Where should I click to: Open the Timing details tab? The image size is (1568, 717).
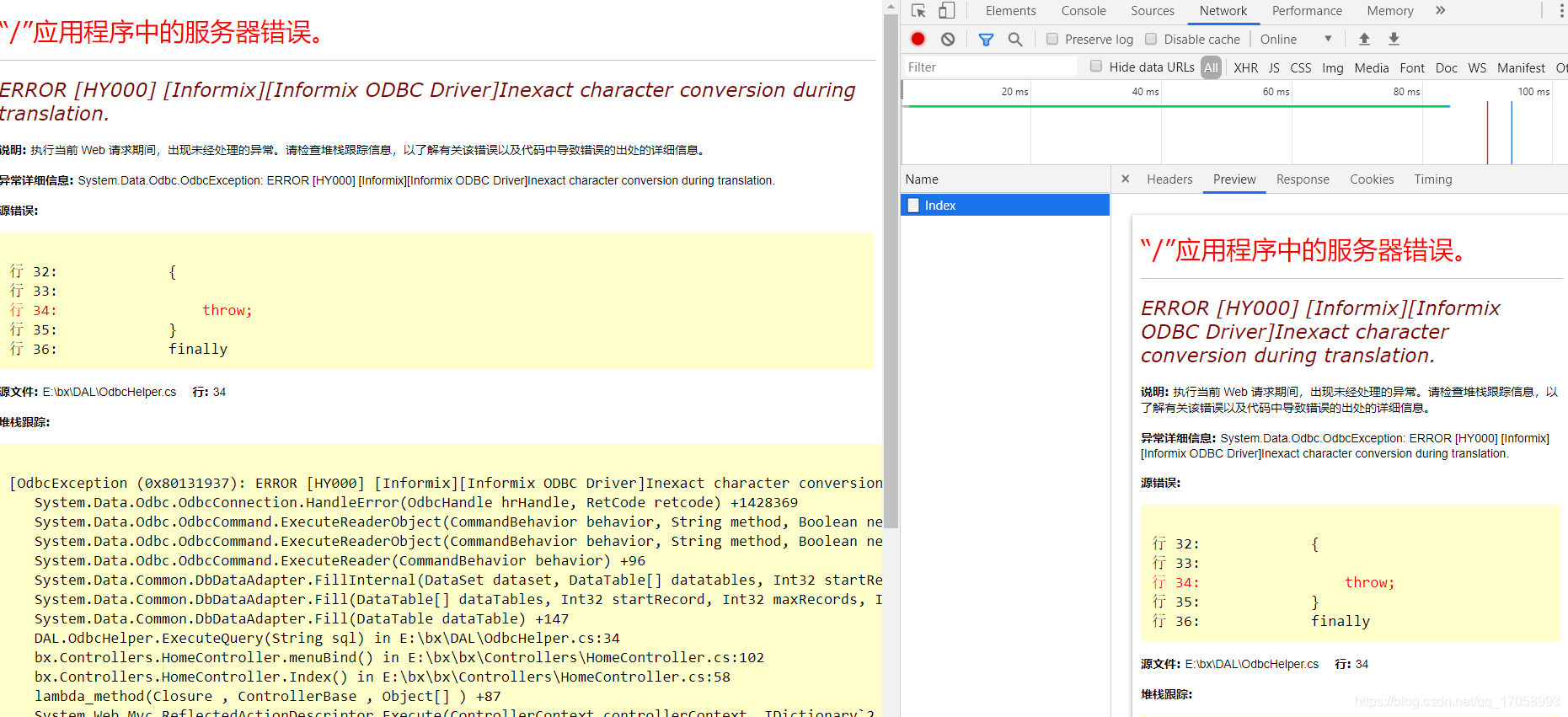[1433, 179]
